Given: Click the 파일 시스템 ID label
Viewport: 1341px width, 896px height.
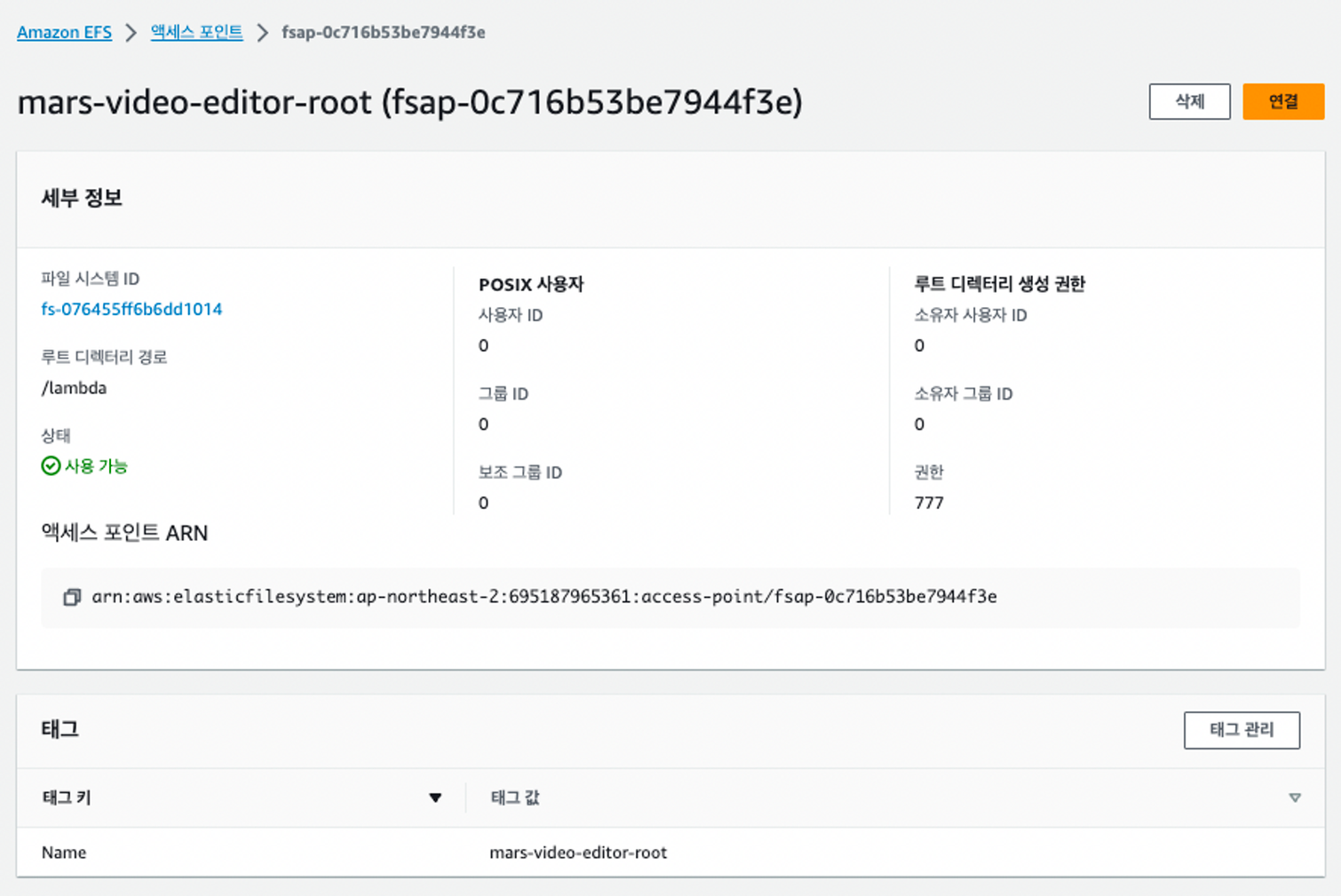Looking at the screenshot, I should click(90, 279).
